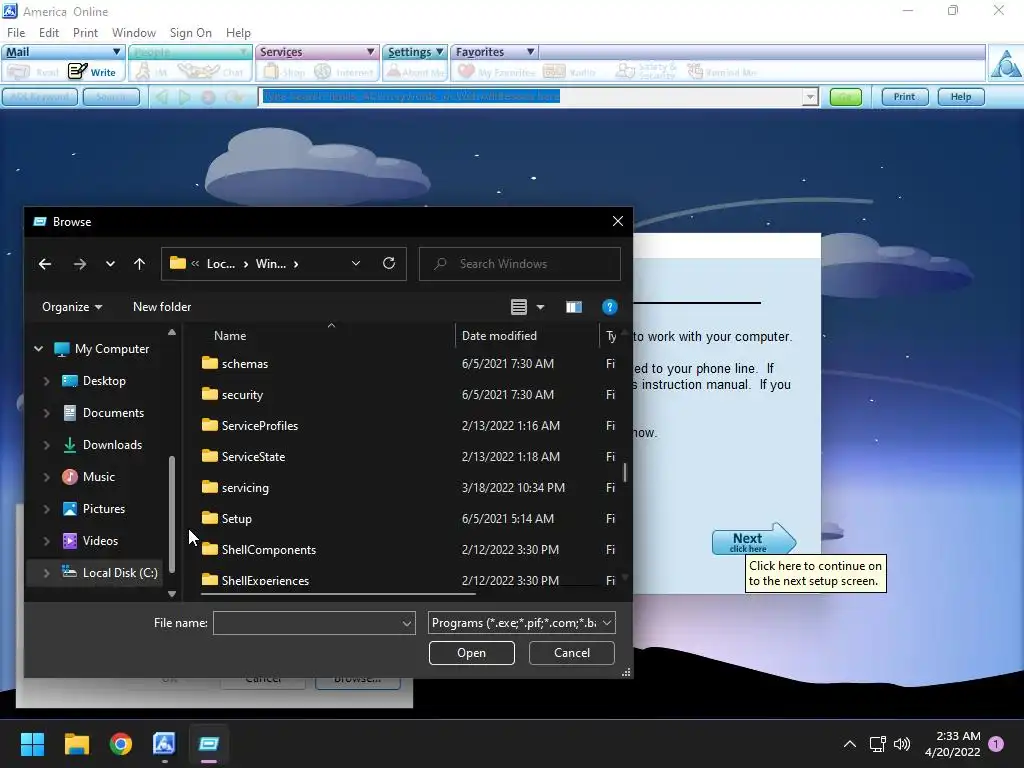Launch Chrome from taskbar
This screenshot has width=1024, height=768.
point(121,744)
